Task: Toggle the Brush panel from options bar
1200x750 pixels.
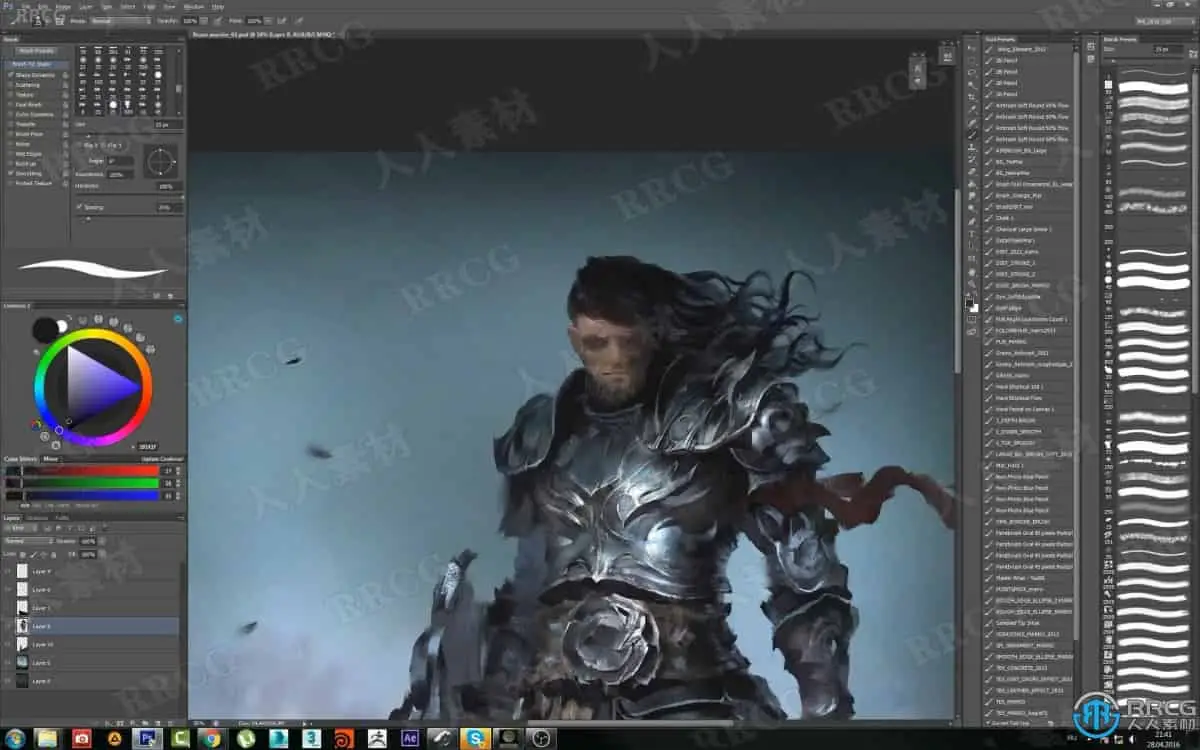Action: pyautogui.click(x=60, y=21)
